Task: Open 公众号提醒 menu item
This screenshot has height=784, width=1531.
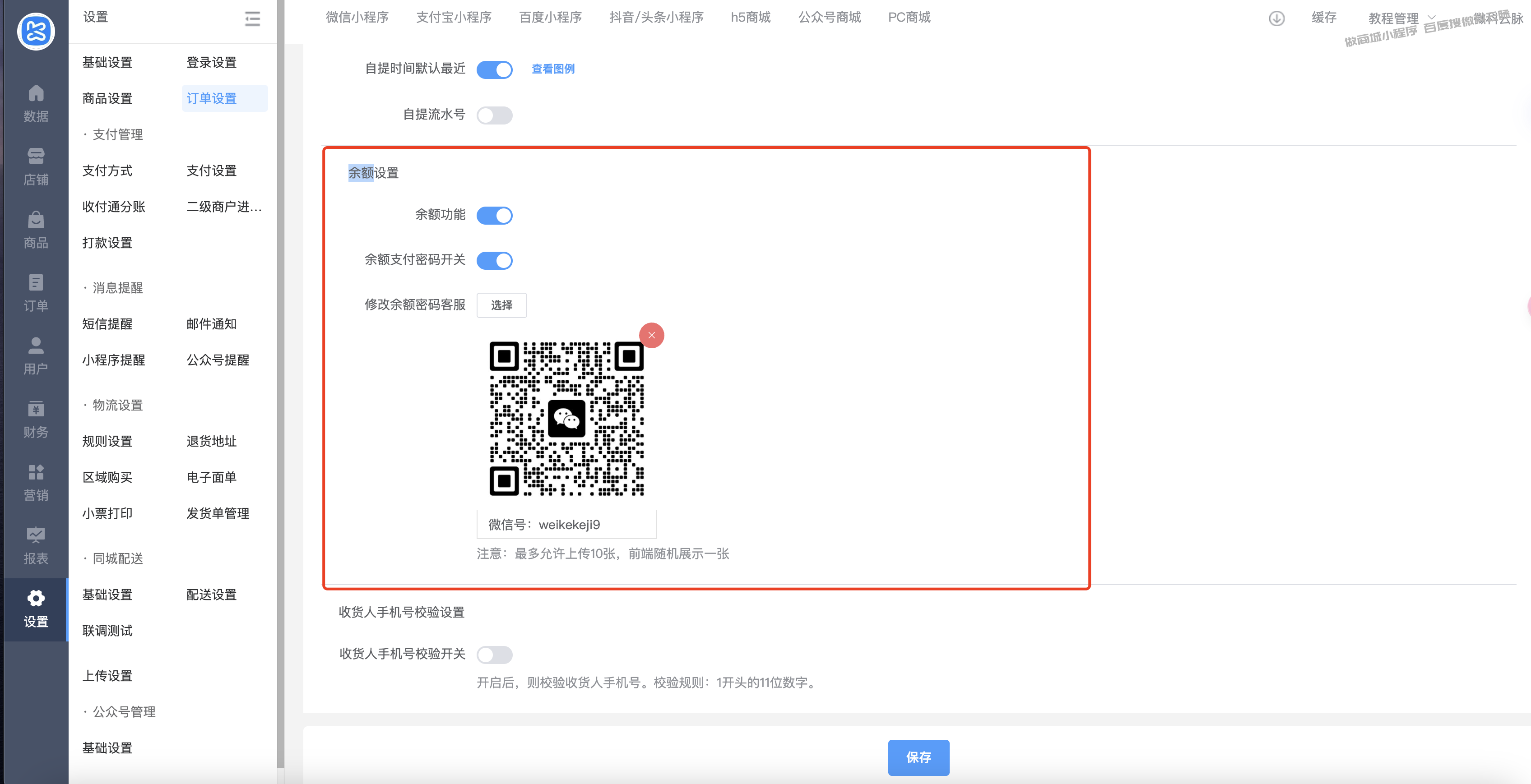Action: (x=218, y=360)
